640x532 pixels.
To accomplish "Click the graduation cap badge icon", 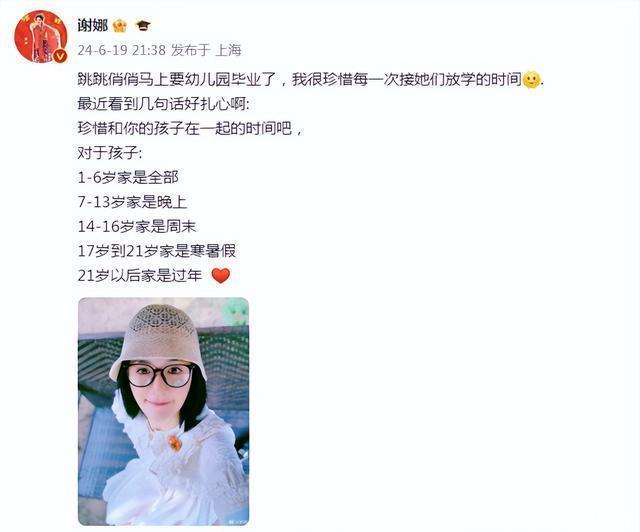I will point(143,26).
